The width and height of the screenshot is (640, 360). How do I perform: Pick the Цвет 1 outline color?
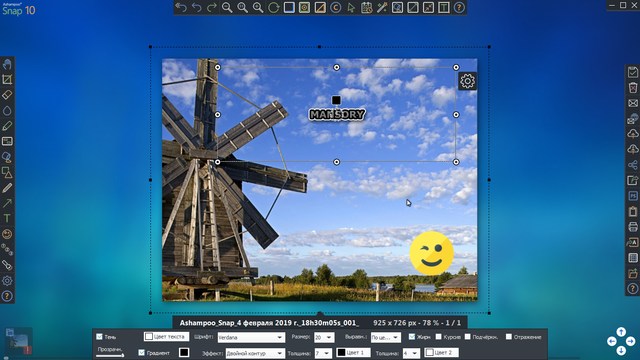click(353, 352)
